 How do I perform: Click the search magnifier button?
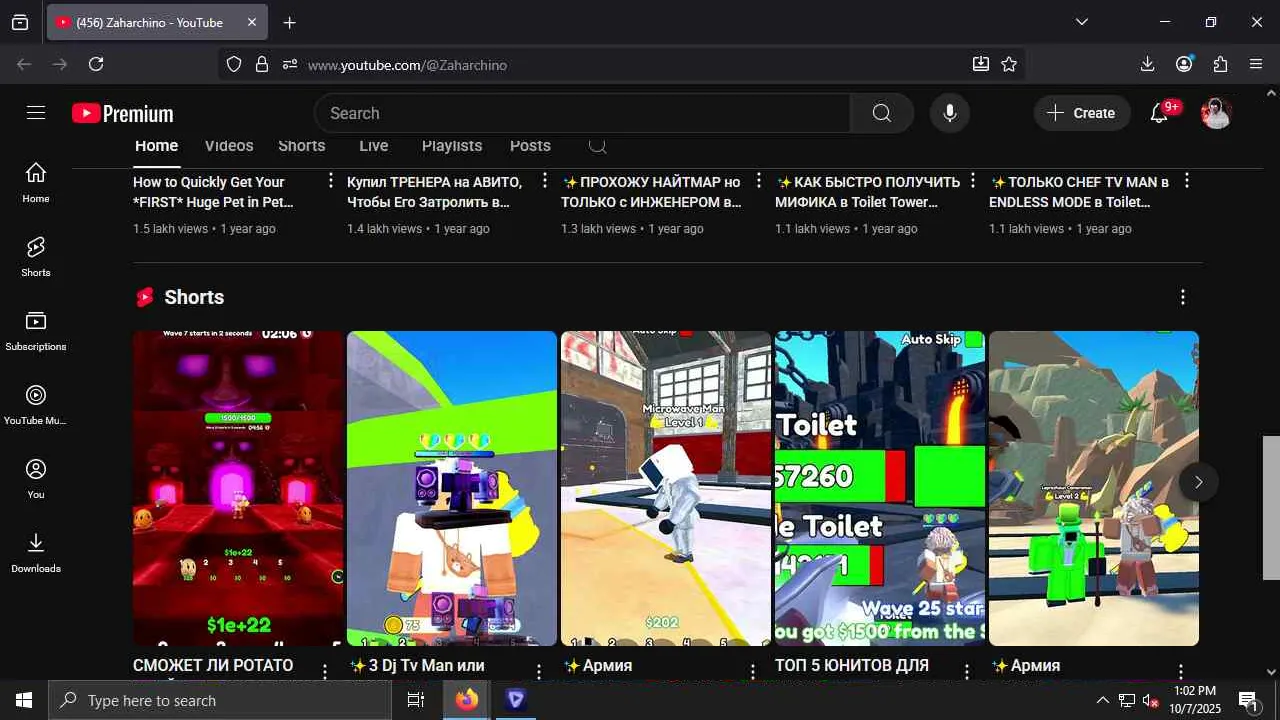coord(881,113)
